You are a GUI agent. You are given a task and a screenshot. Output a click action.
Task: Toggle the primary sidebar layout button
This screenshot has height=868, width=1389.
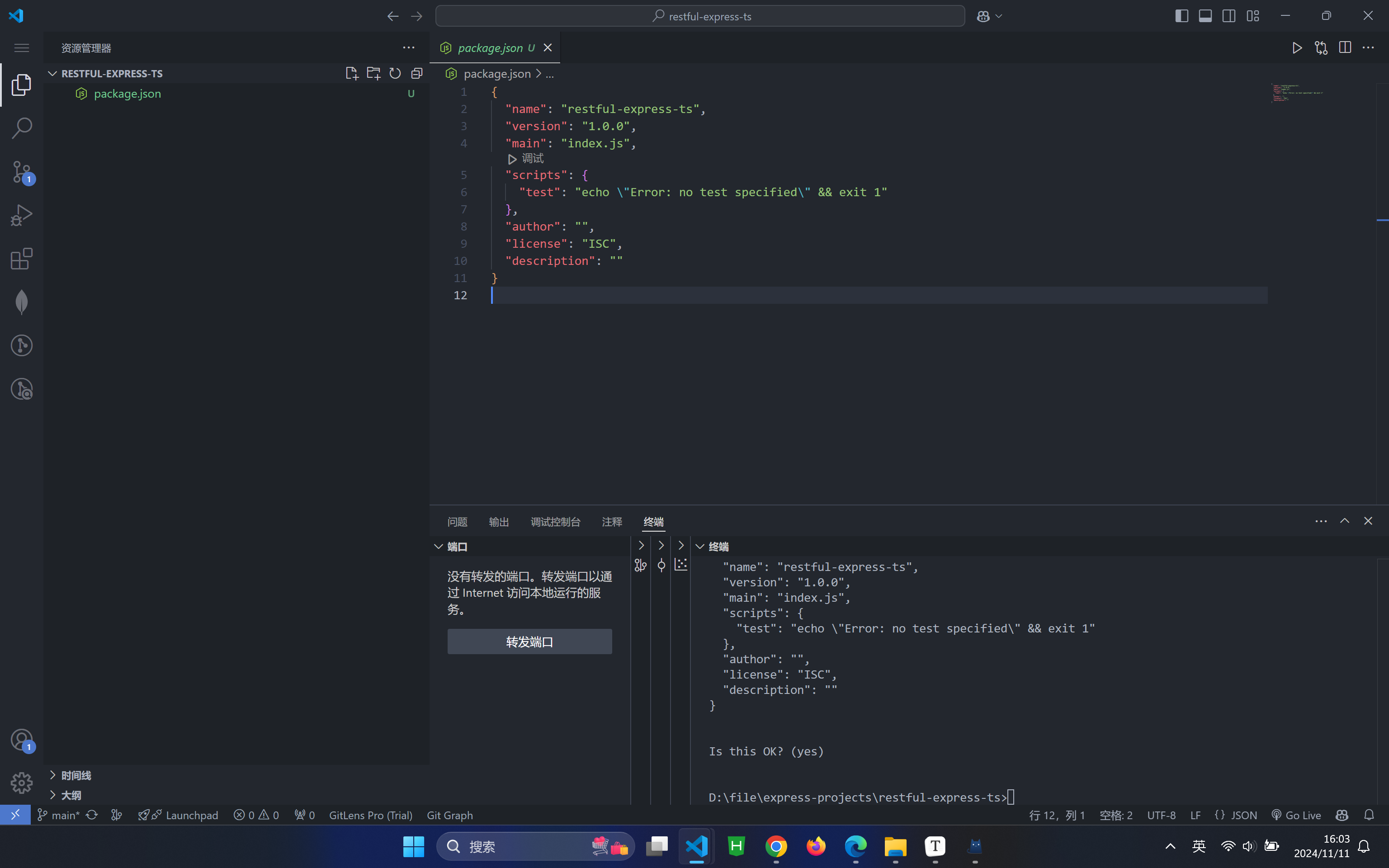click(x=1181, y=16)
